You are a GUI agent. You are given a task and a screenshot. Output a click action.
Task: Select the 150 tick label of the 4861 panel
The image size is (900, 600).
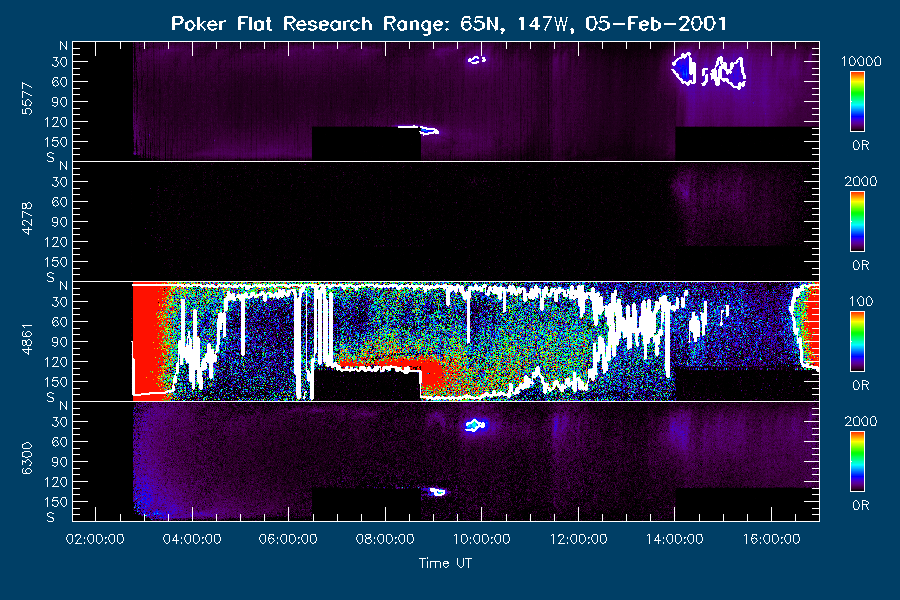pyautogui.click(x=56, y=382)
